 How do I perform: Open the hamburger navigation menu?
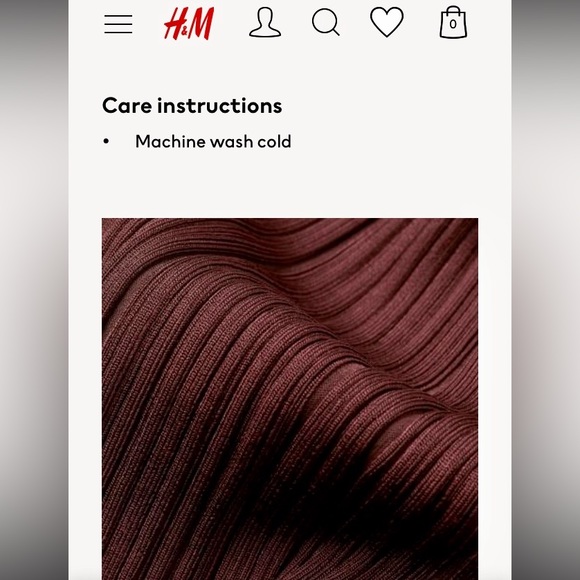pos(118,24)
